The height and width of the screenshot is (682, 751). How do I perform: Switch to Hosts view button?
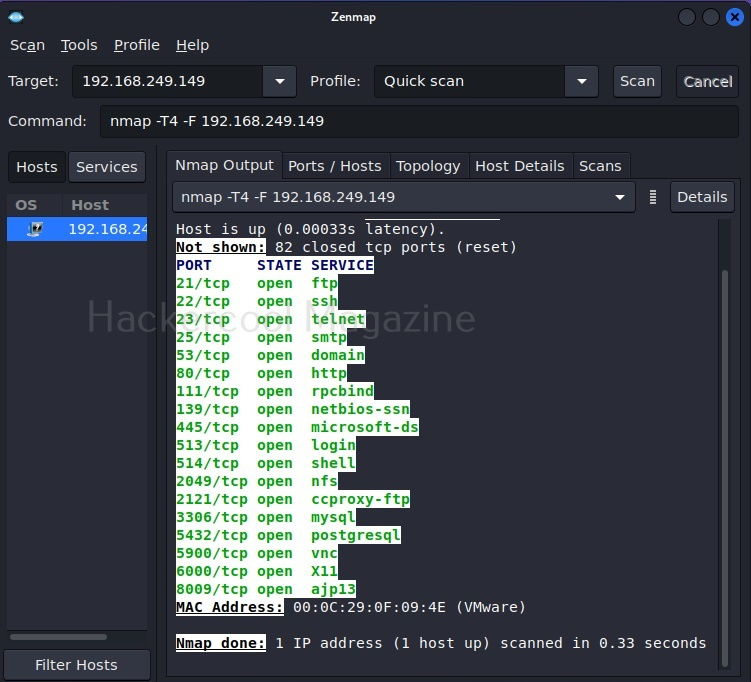pyautogui.click(x=37, y=167)
